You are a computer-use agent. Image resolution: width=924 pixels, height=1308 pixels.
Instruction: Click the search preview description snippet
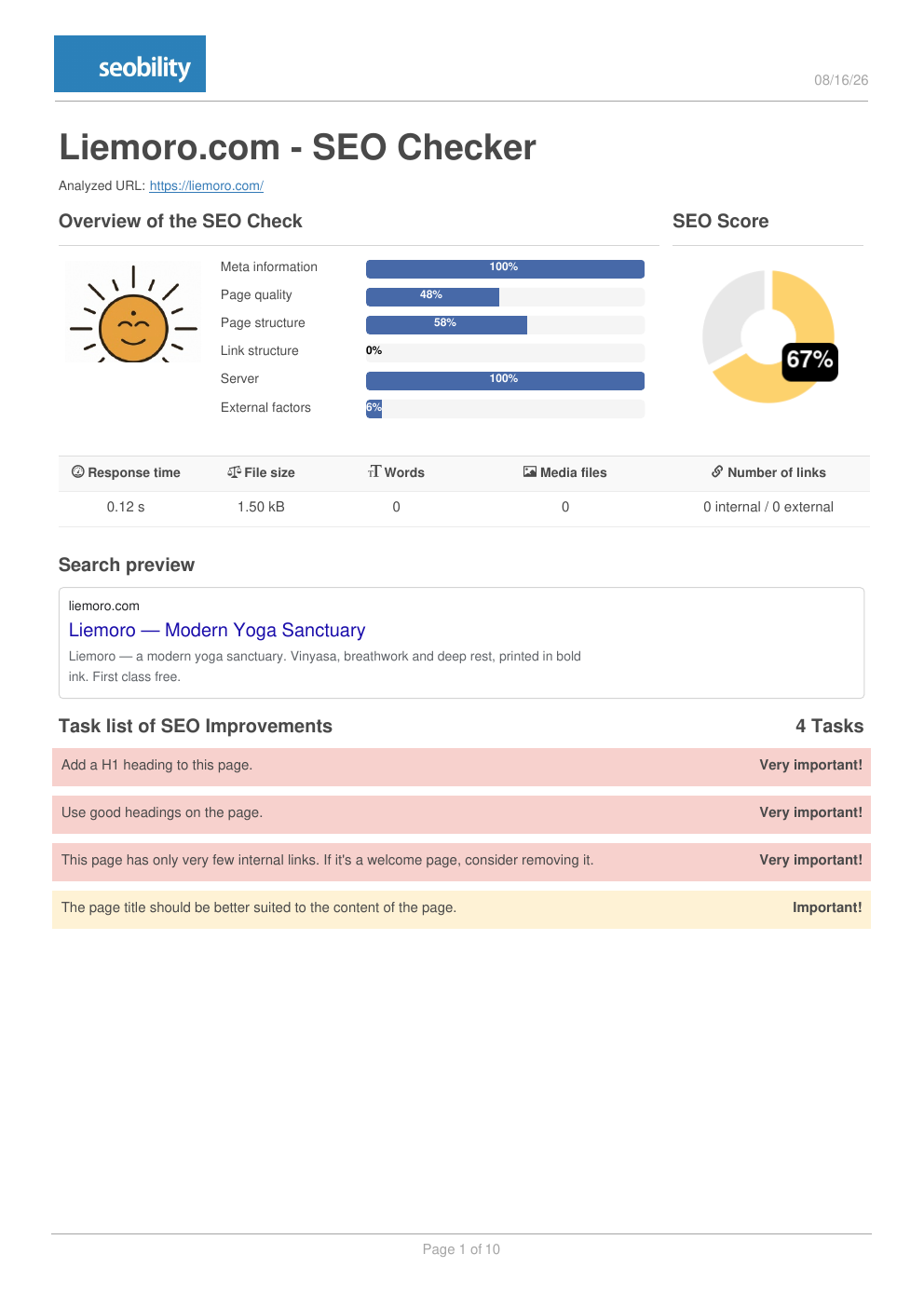point(325,666)
